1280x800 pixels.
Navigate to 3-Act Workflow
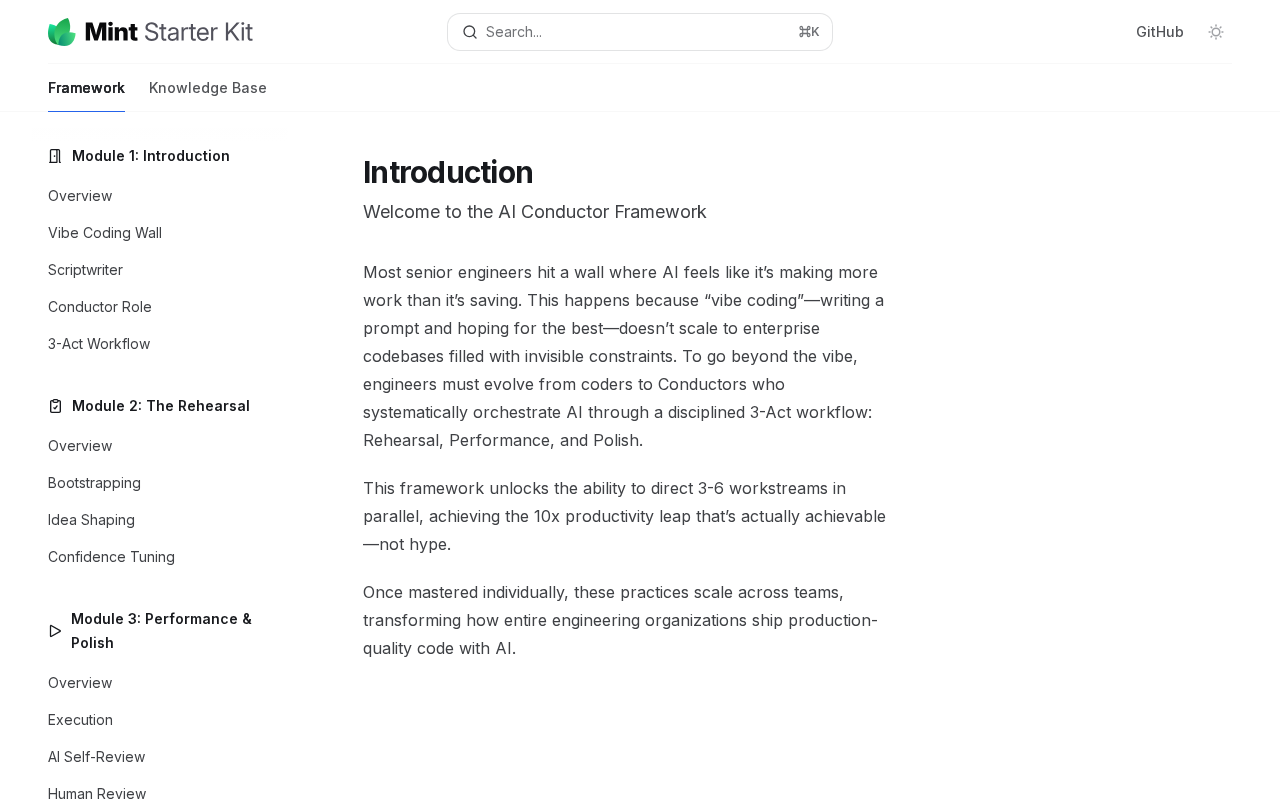[99, 344]
